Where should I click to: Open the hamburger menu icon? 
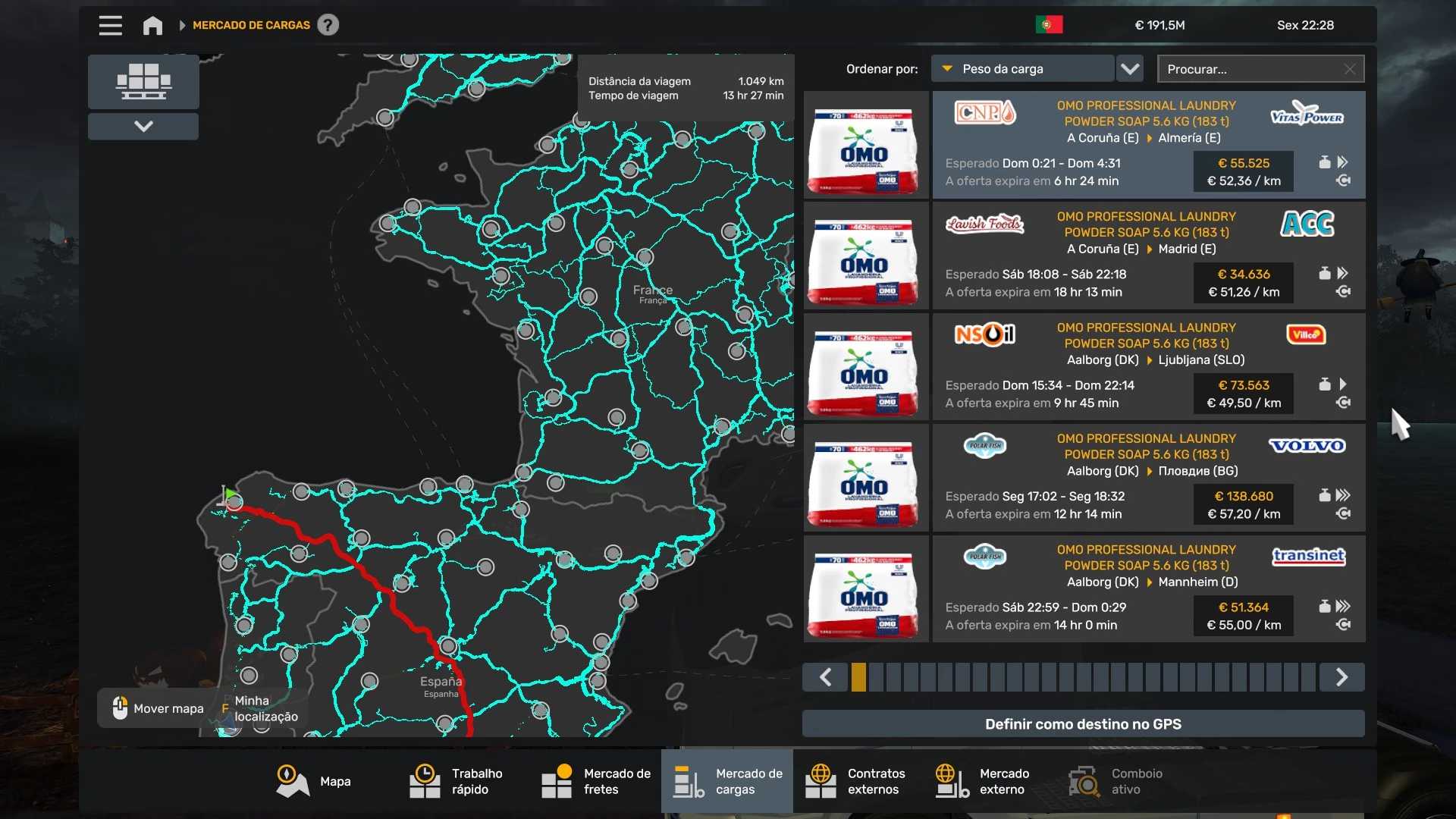pyautogui.click(x=110, y=25)
